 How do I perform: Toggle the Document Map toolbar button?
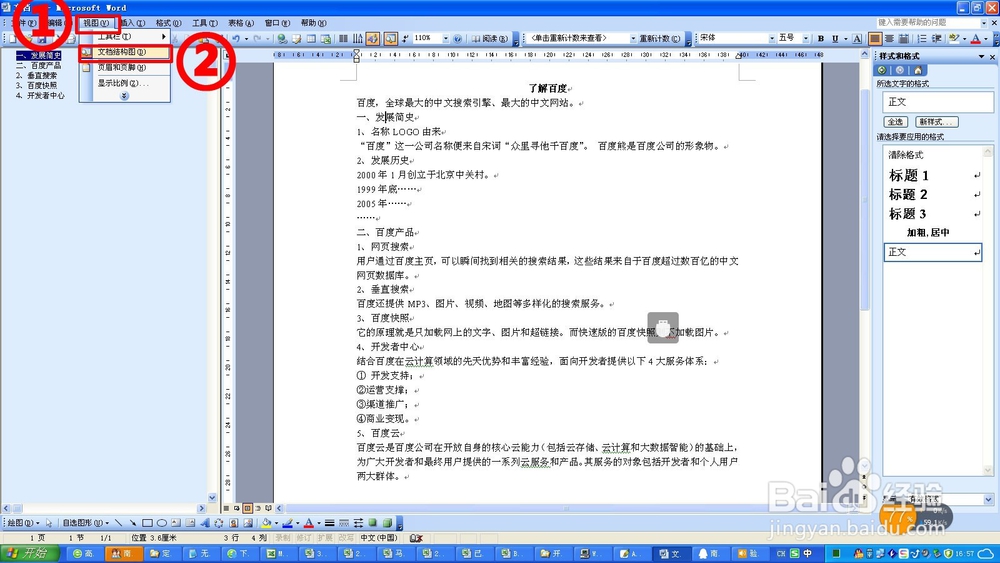[x=391, y=38]
